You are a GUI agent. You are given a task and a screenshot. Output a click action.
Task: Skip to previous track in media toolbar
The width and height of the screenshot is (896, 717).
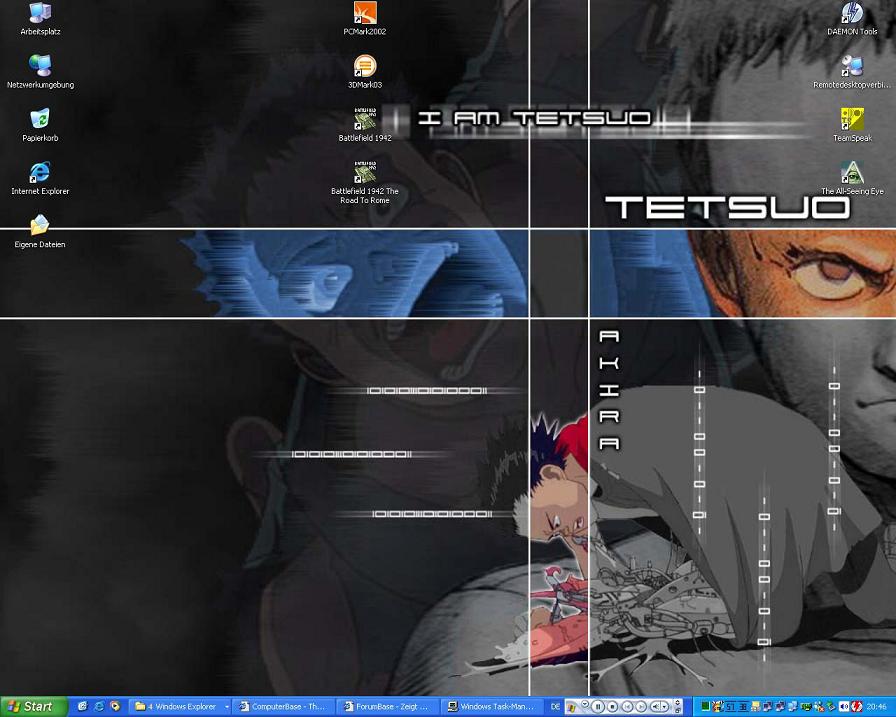coord(627,707)
